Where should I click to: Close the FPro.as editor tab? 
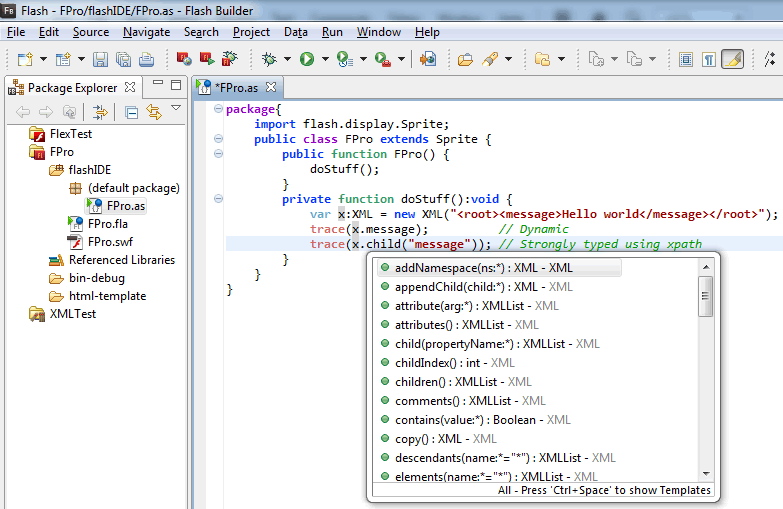[271, 87]
